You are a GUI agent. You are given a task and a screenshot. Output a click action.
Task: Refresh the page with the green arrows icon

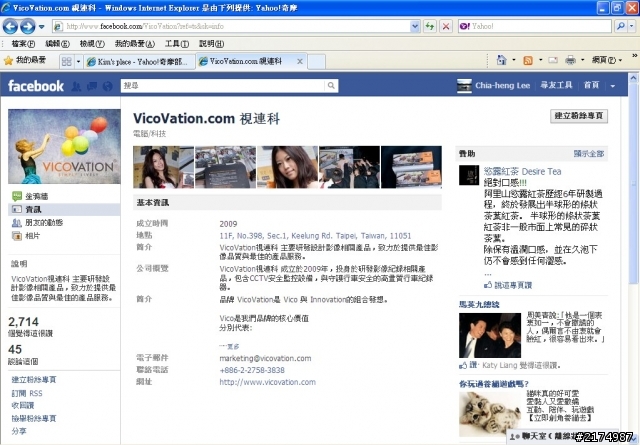429,27
